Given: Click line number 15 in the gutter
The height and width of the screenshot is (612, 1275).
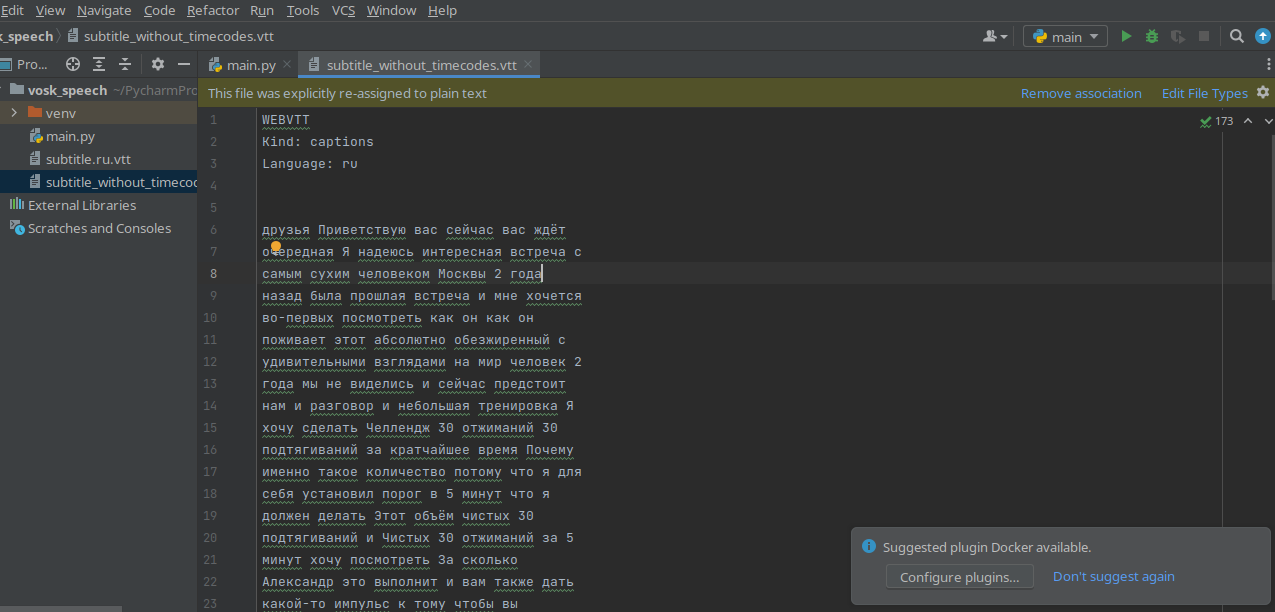Looking at the screenshot, I should 209,428.
